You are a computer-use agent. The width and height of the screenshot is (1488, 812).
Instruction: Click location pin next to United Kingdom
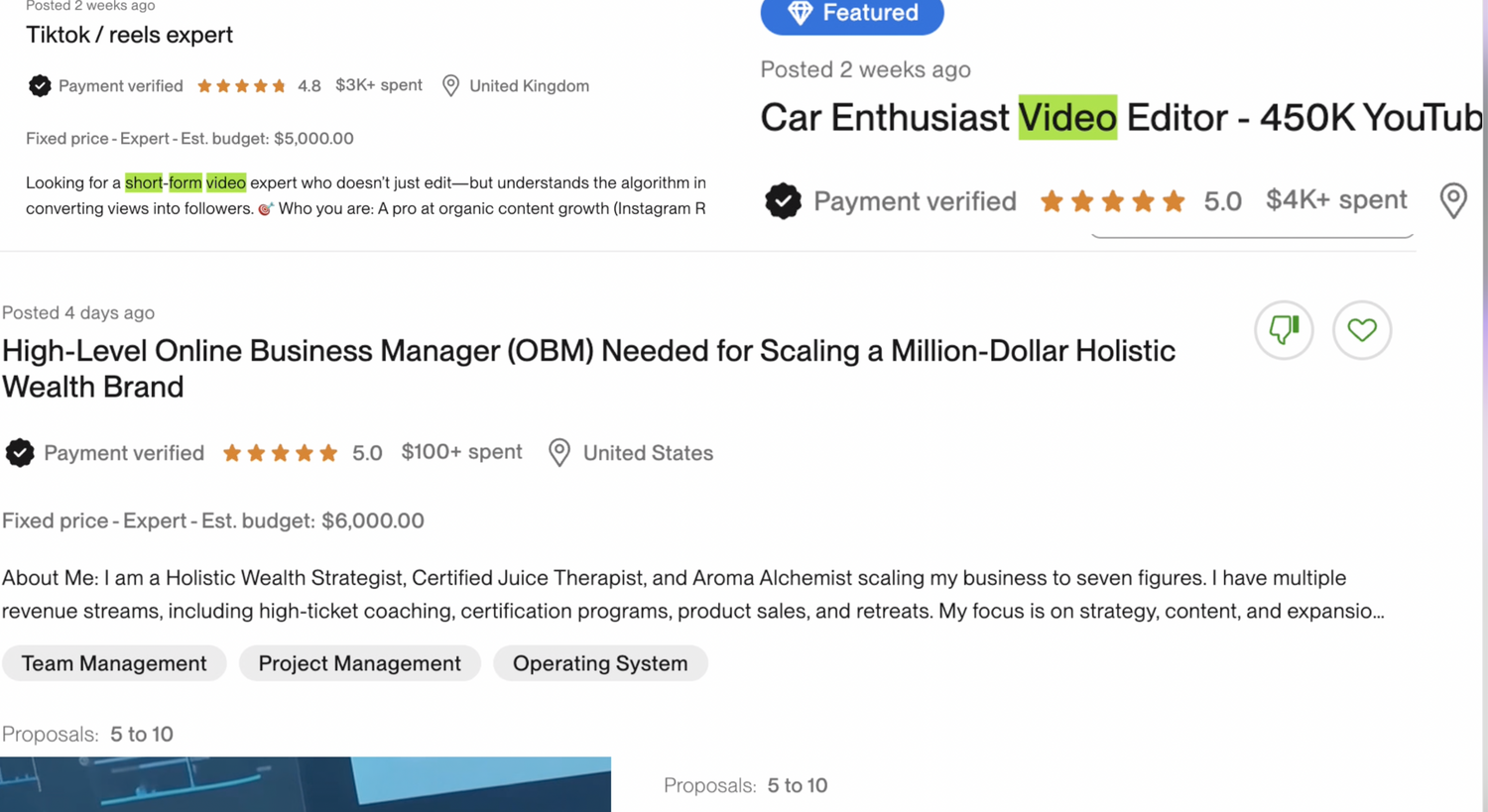pos(450,86)
